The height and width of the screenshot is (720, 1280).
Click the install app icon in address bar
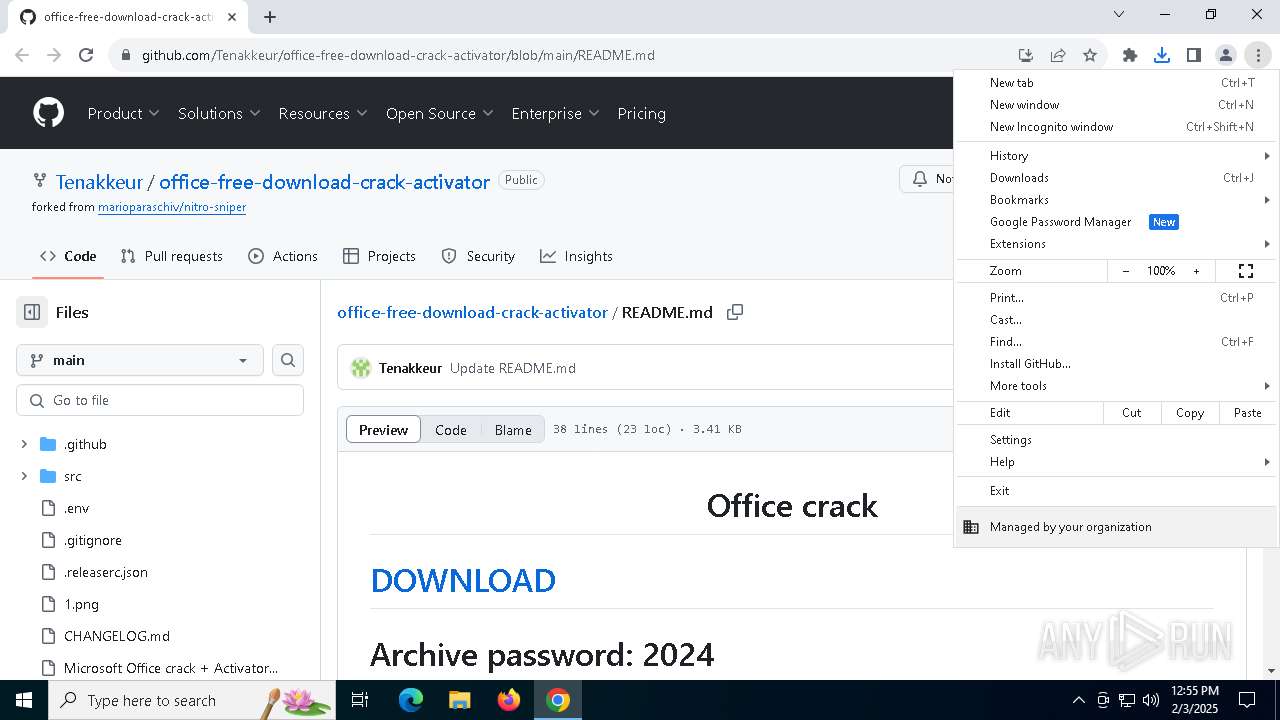[x=1026, y=55]
